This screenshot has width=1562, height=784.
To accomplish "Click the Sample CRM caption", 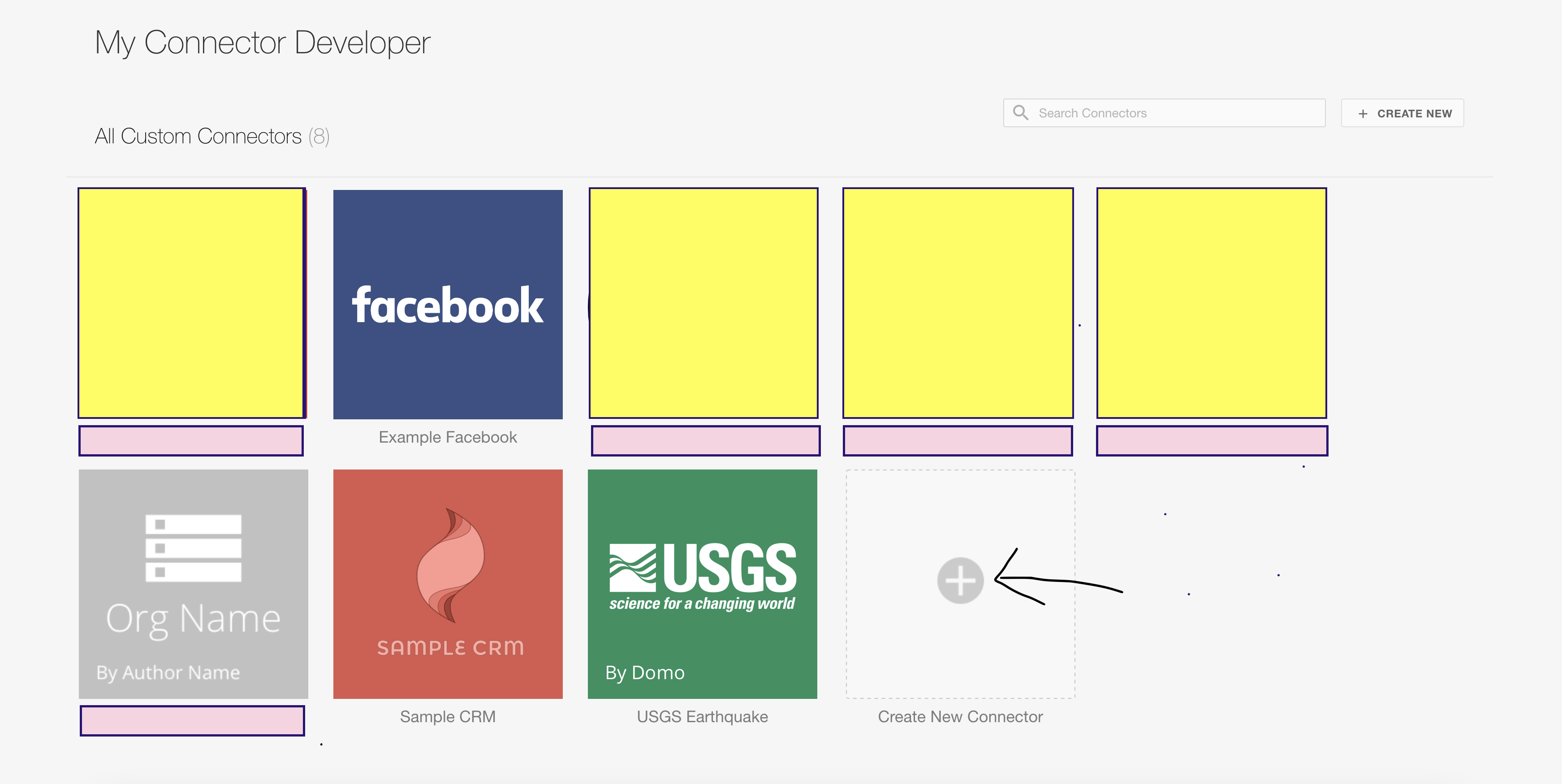I will pyautogui.click(x=448, y=717).
